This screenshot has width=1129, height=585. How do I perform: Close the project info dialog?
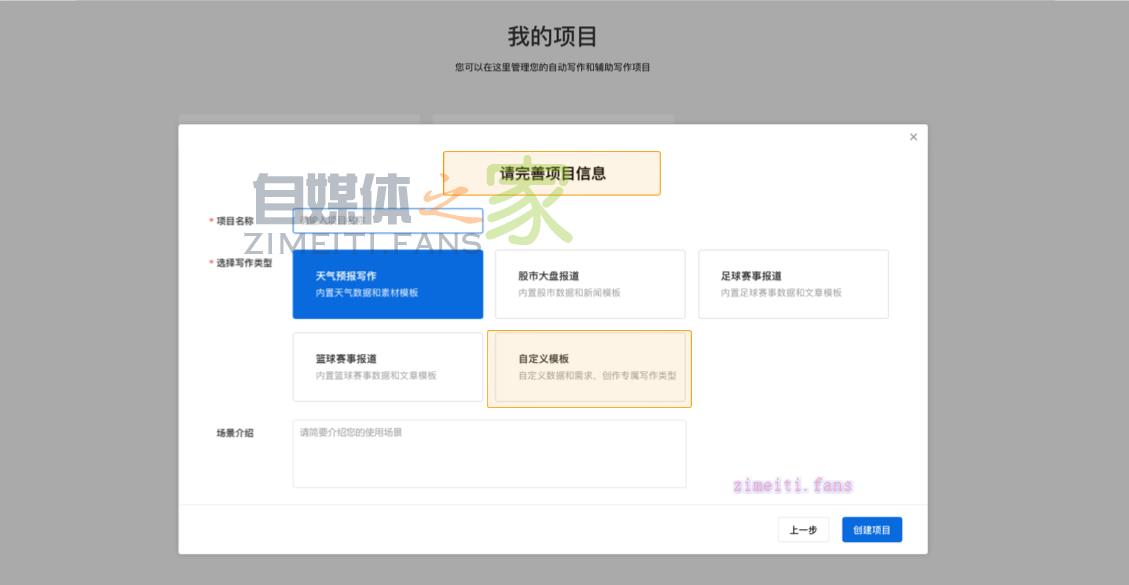[x=913, y=137]
